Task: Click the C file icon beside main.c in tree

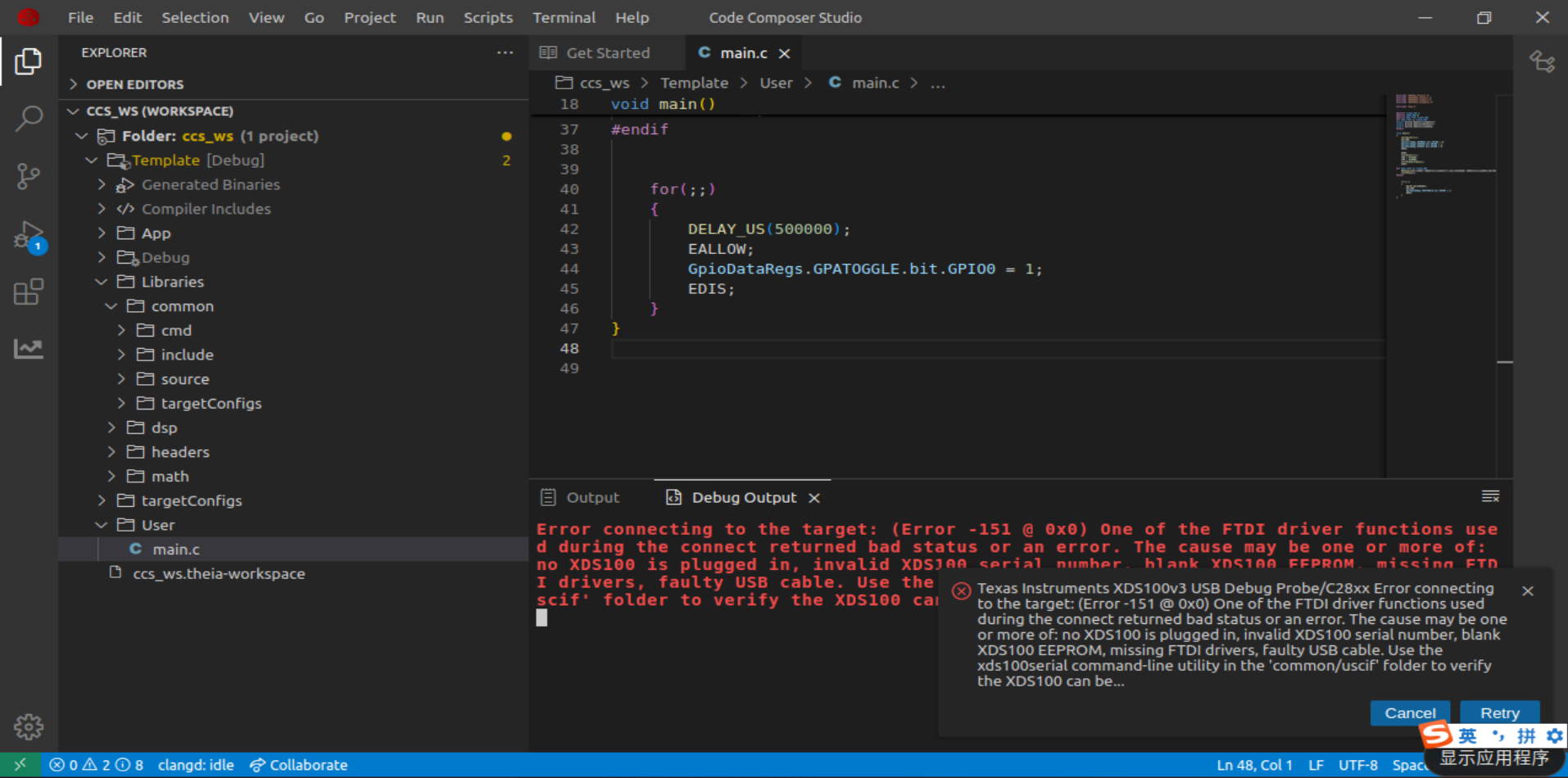Action: tap(136, 549)
